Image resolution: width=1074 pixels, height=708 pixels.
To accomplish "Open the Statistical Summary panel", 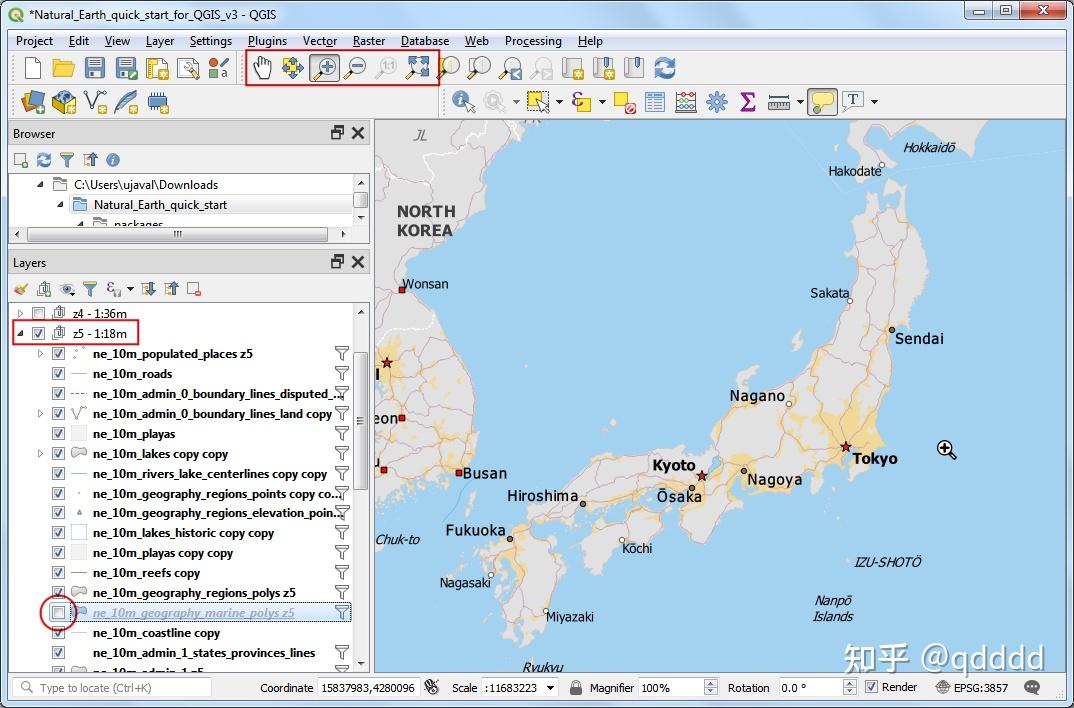I will [x=747, y=101].
